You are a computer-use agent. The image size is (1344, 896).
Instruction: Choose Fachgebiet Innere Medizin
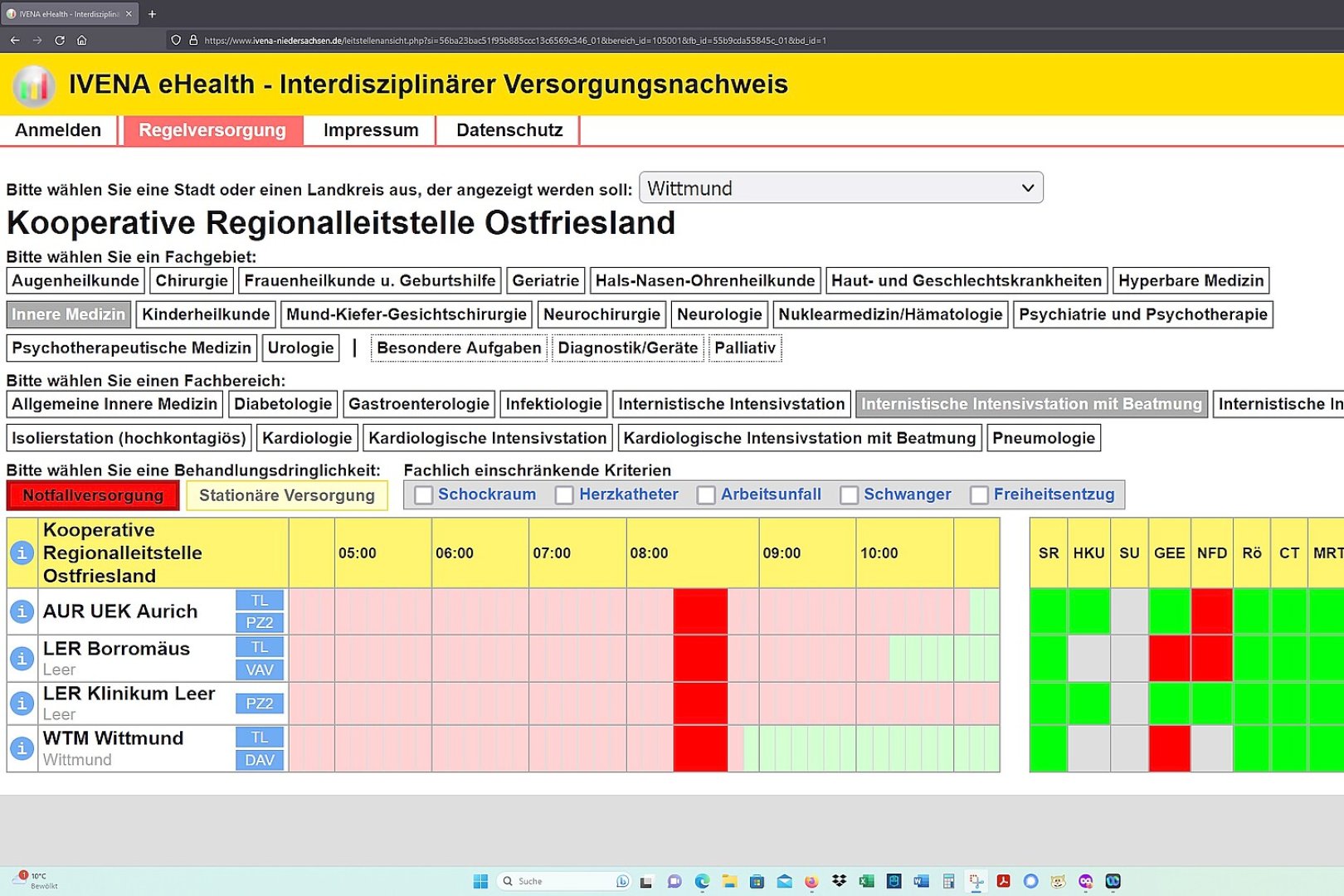(x=69, y=314)
